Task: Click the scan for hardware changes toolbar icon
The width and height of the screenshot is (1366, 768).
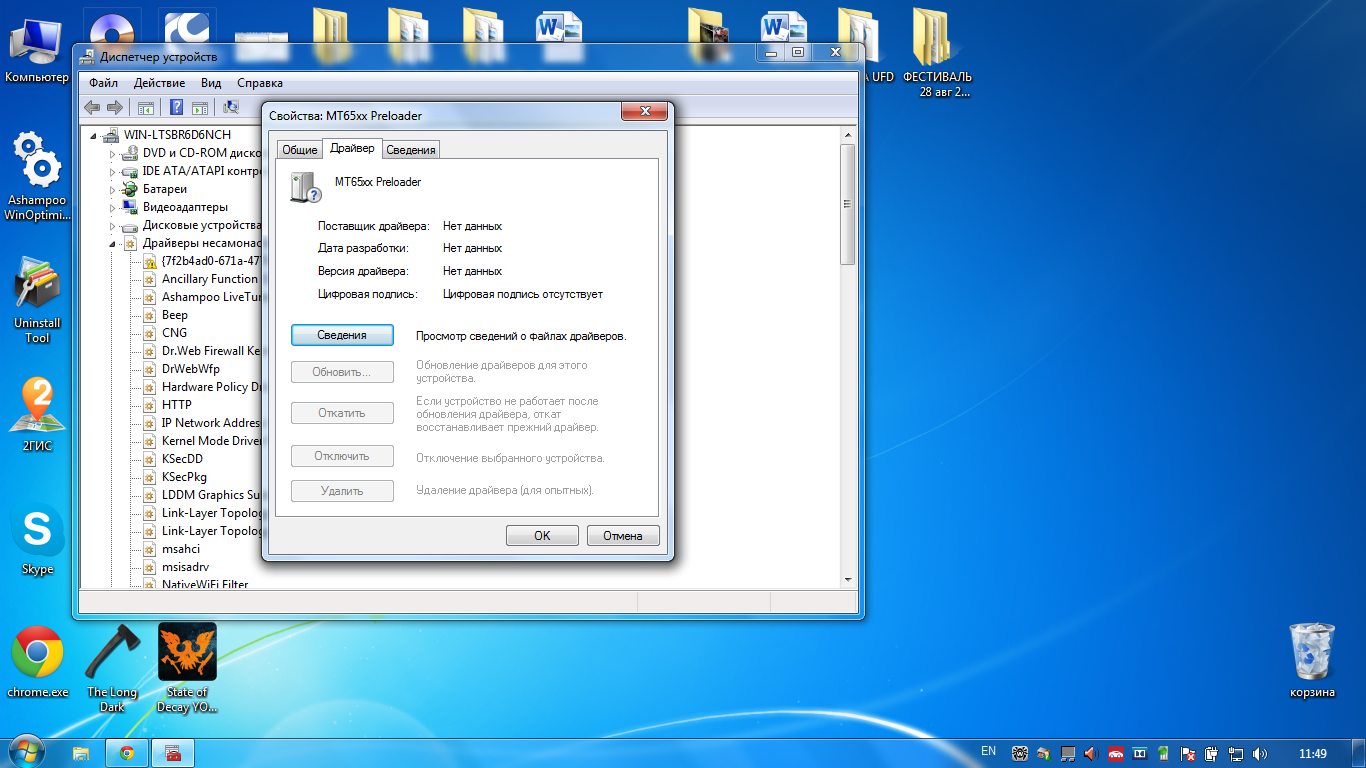Action: tap(231, 108)
